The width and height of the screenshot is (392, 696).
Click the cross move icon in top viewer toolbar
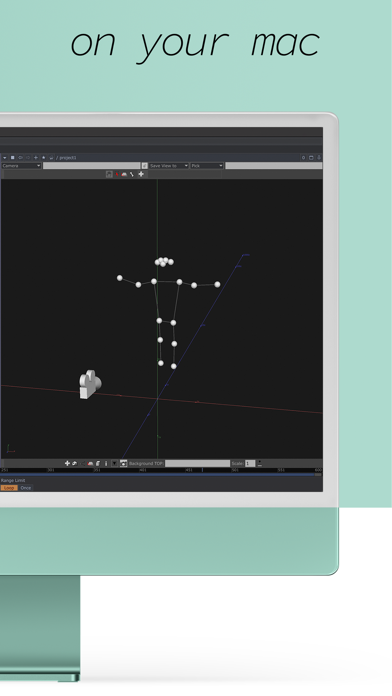coord(141,174)
